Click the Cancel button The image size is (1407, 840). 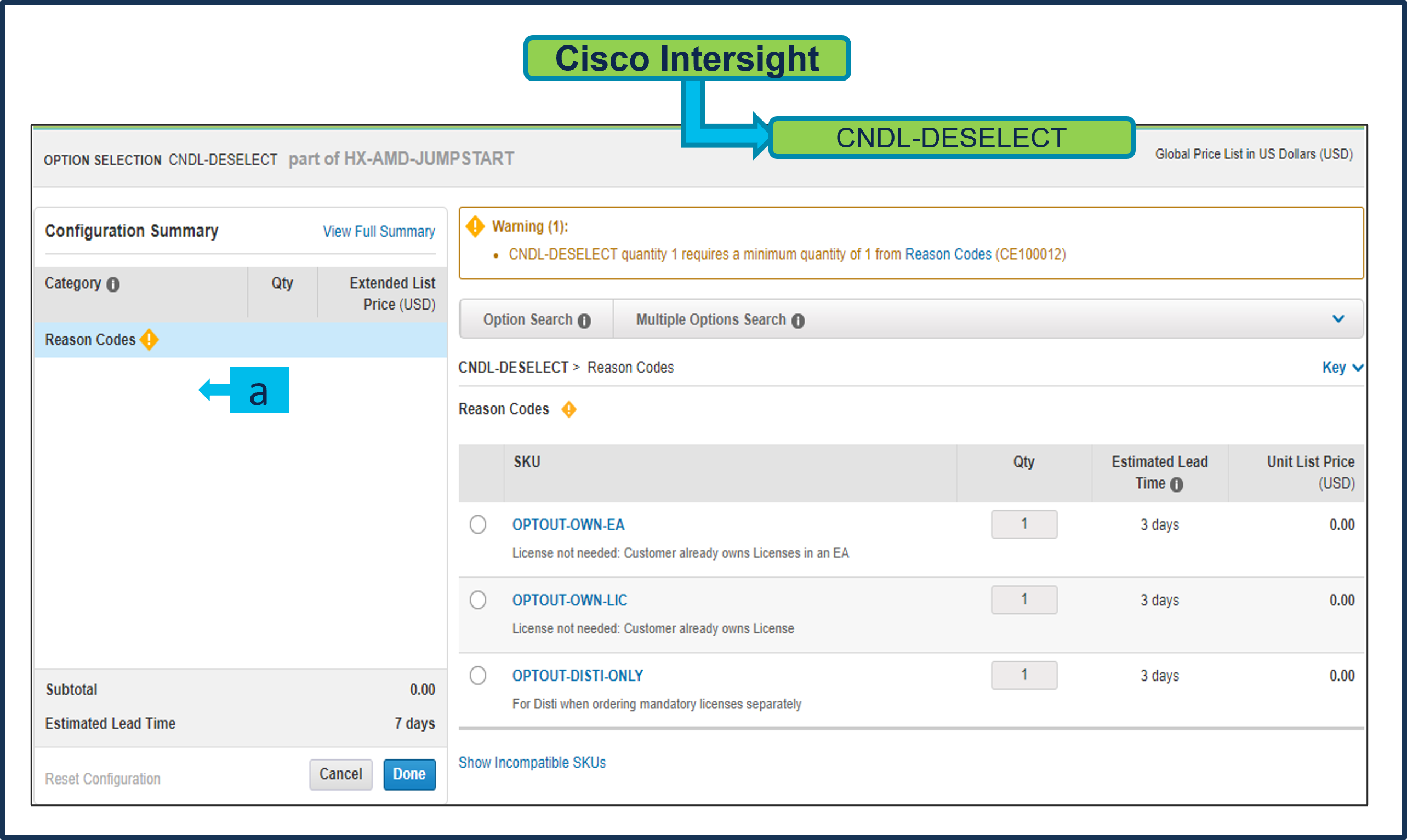coord(341,774)
